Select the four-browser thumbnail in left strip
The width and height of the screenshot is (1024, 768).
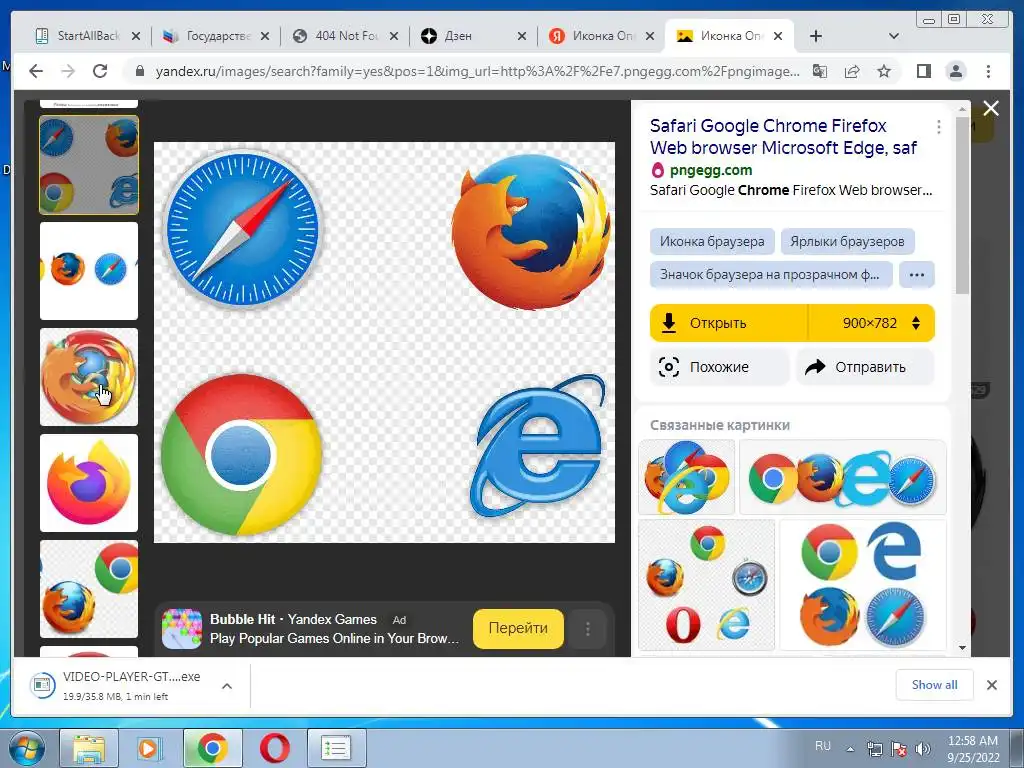[89, 165]
